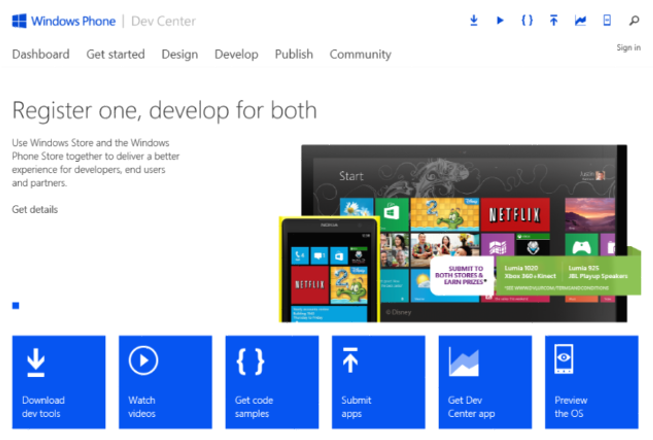Click the play videos icon in the header

[x=500, y=20]
